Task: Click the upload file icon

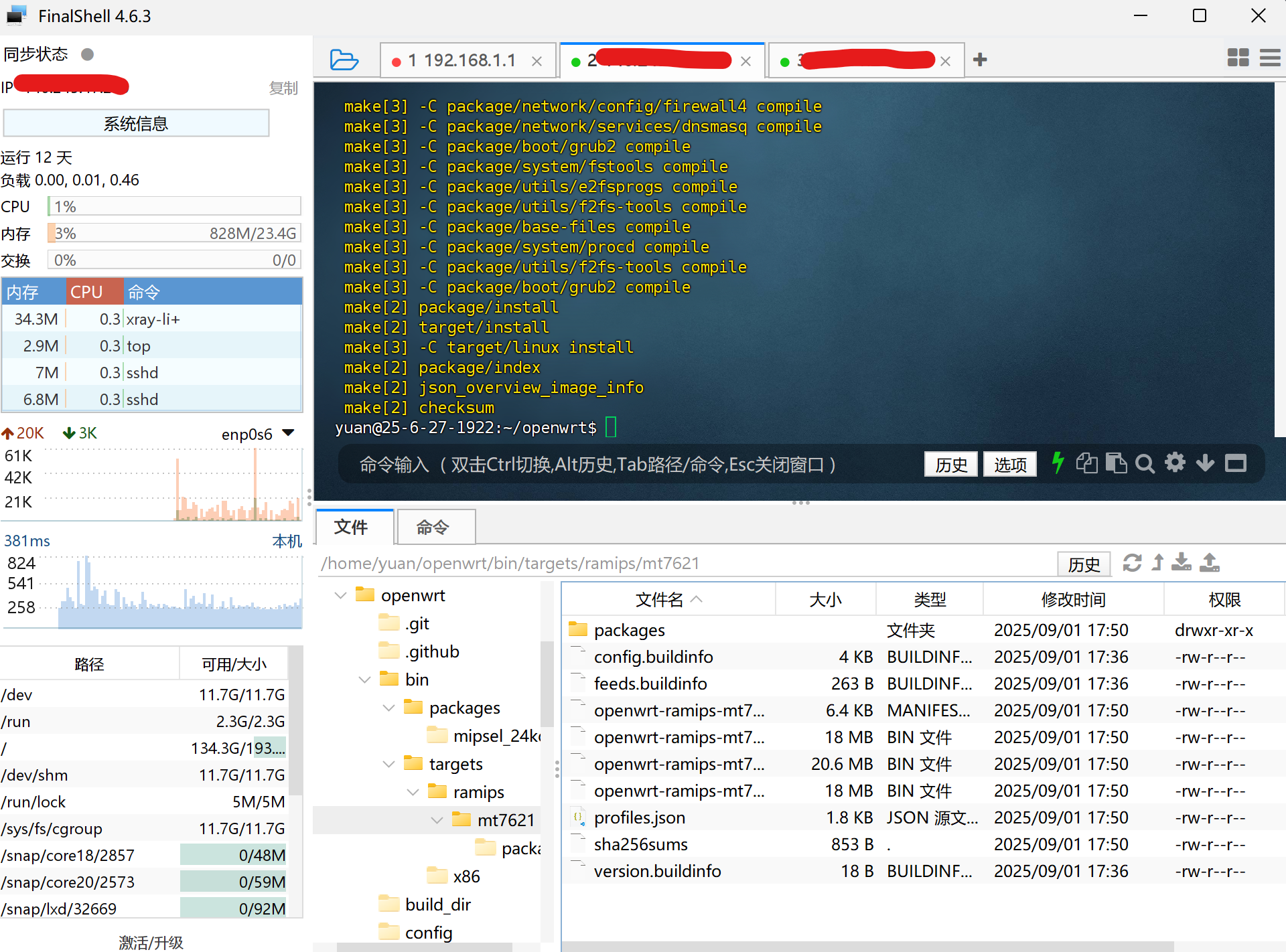Action: tap(1209, 563)
